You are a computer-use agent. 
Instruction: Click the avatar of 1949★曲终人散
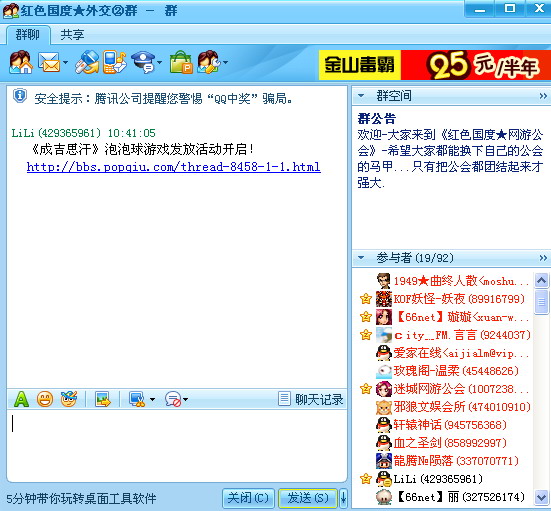384,281
